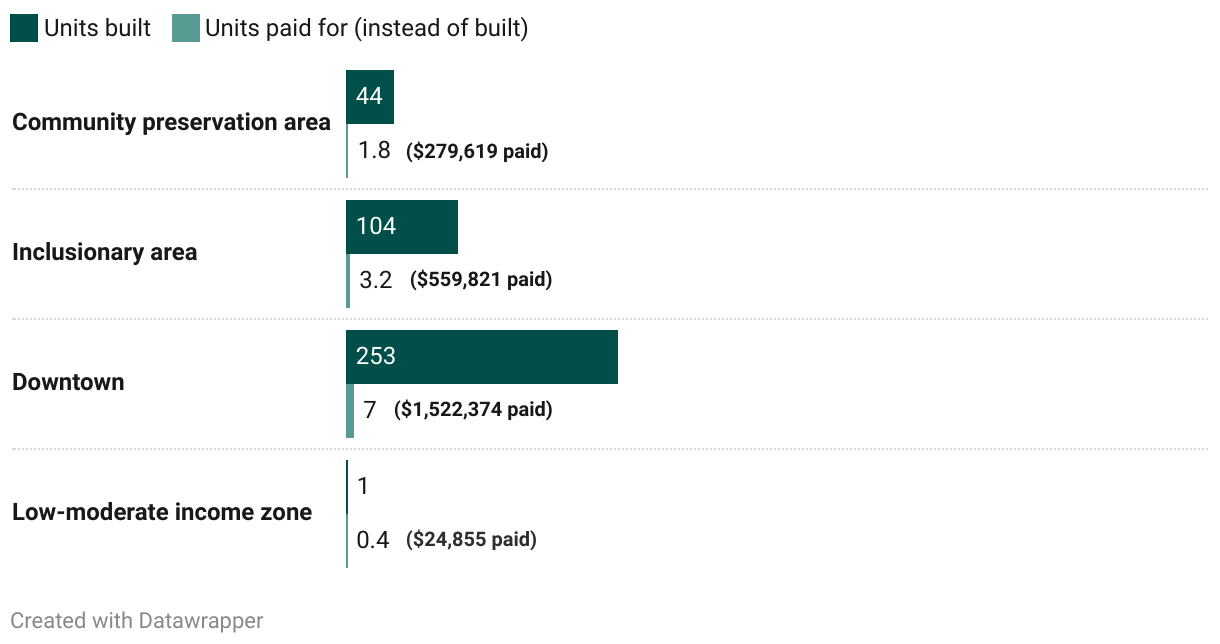Click the $24,855 paid annotation
This screenshot has width=1220, height=644.
click(x=471, y=540)
